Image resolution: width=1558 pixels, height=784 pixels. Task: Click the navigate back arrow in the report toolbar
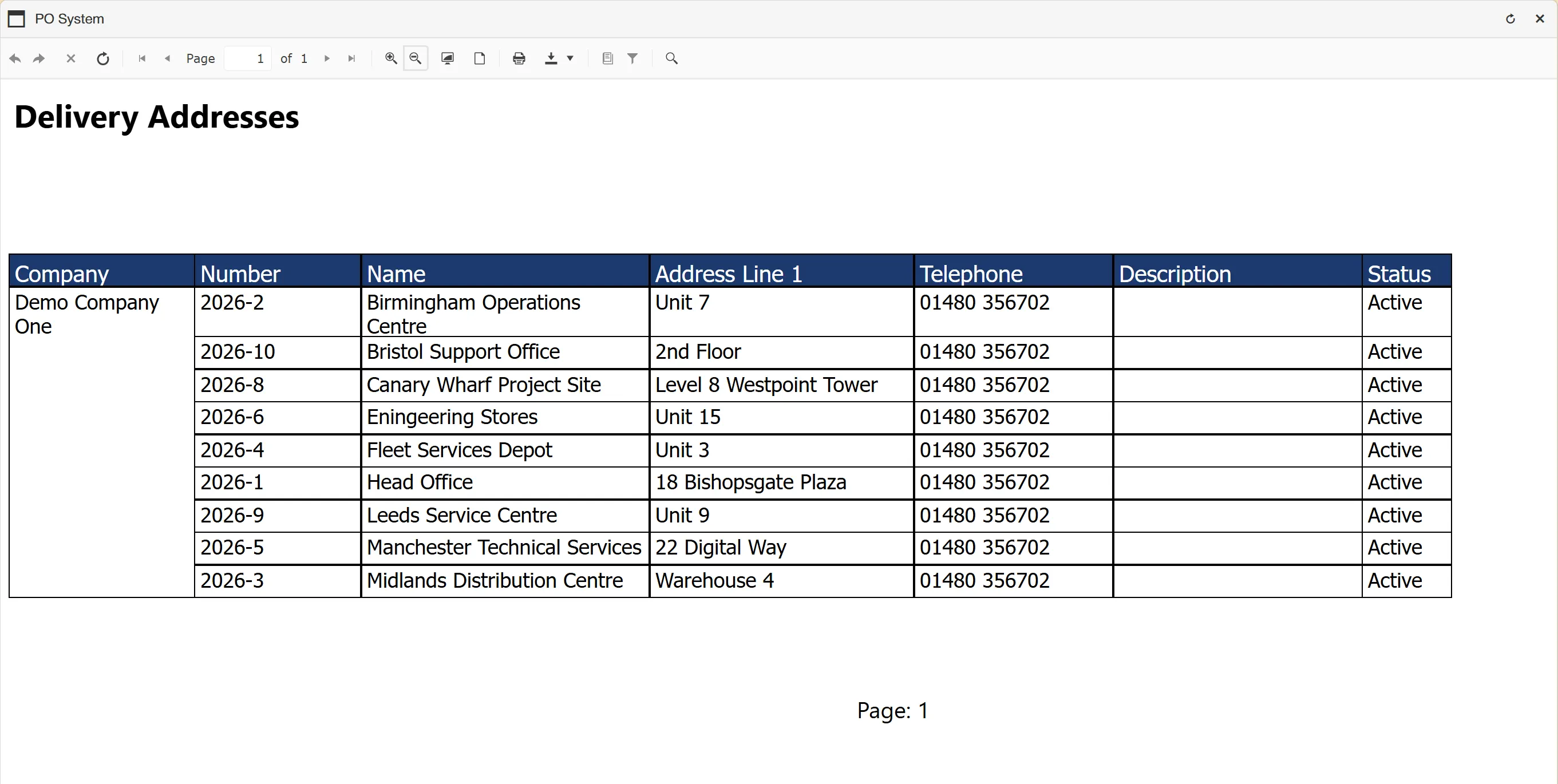click(x=15, y=58)
